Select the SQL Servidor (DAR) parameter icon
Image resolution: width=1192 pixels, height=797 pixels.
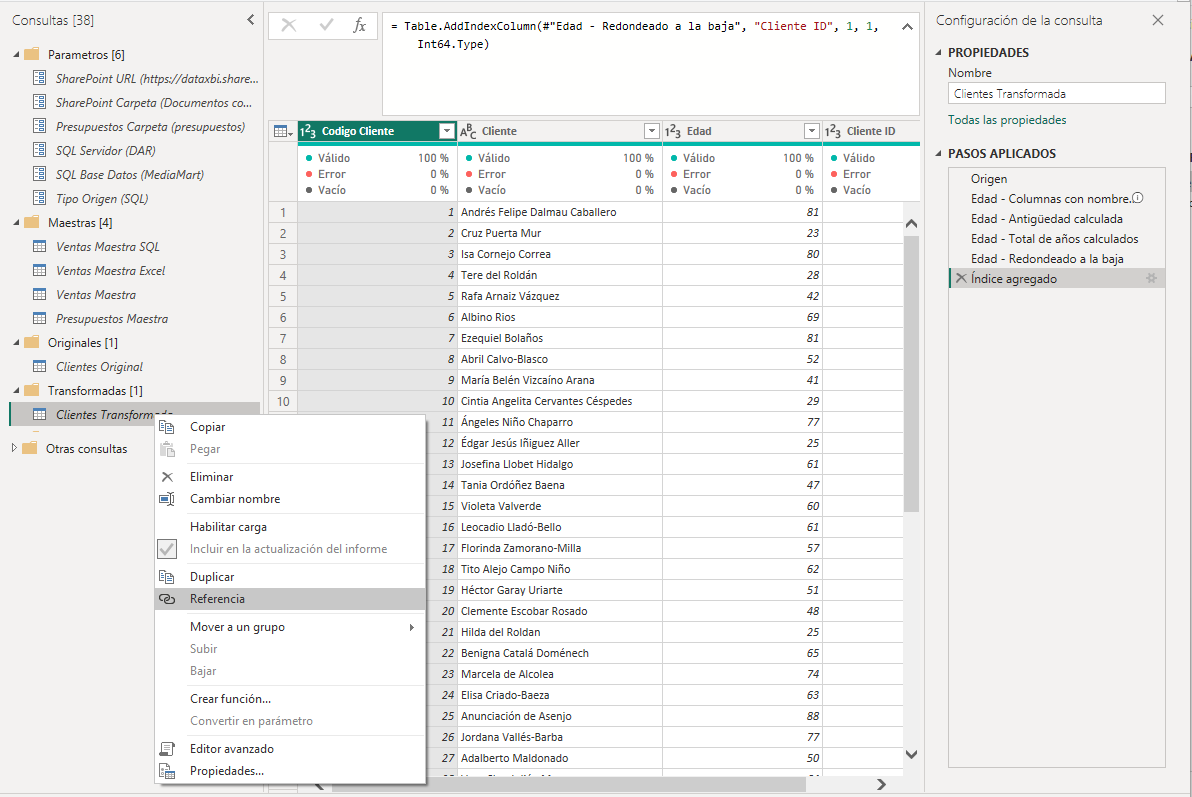(x=40, y=150)
